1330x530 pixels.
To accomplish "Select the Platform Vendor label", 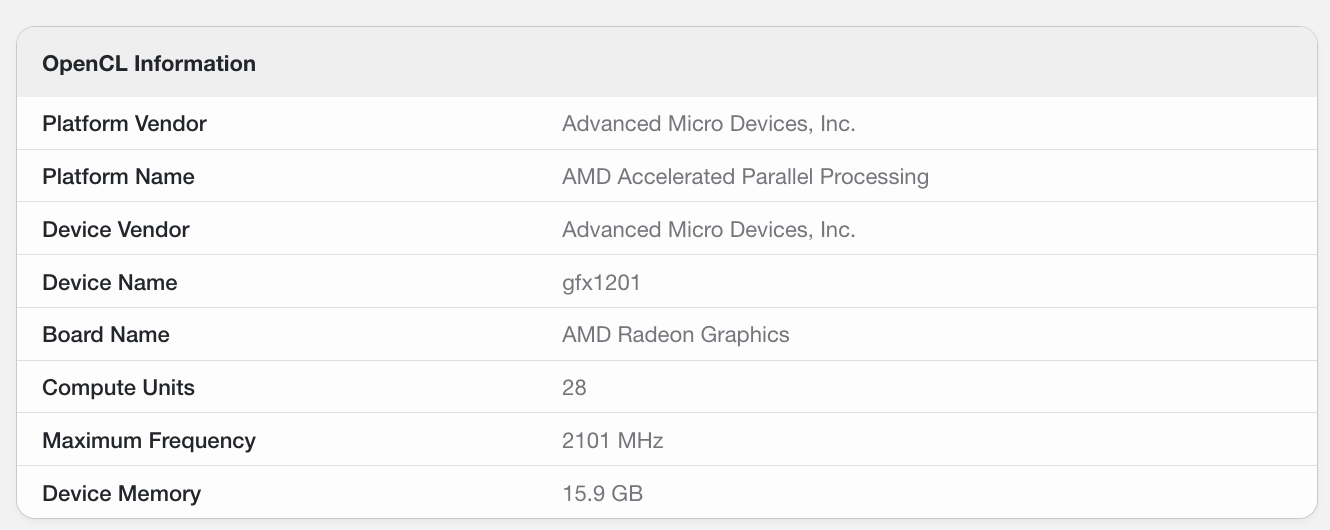I will click(x=124, y=124).
